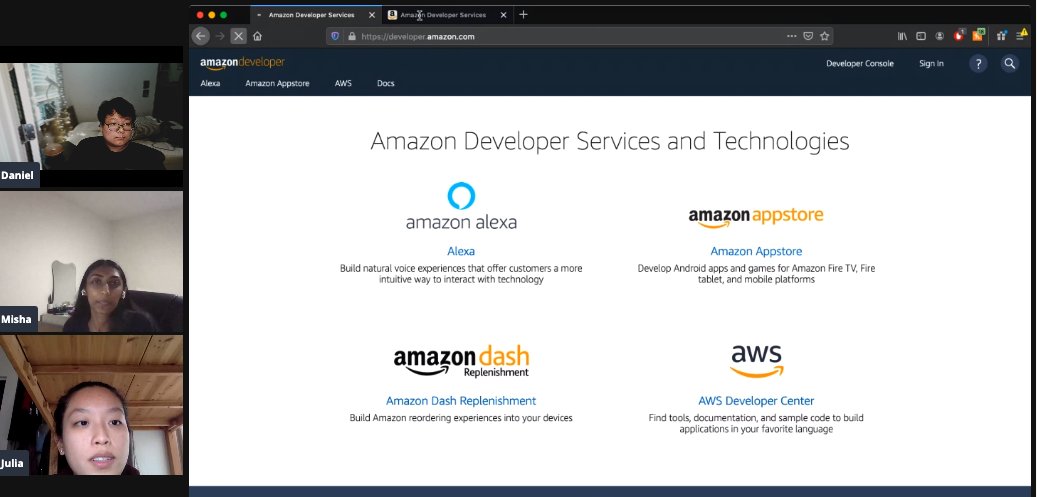Image resolution: width=1037 pixels, height=497 pixels.
Task: Select AWS in the navigation bar
Action: 343,83
